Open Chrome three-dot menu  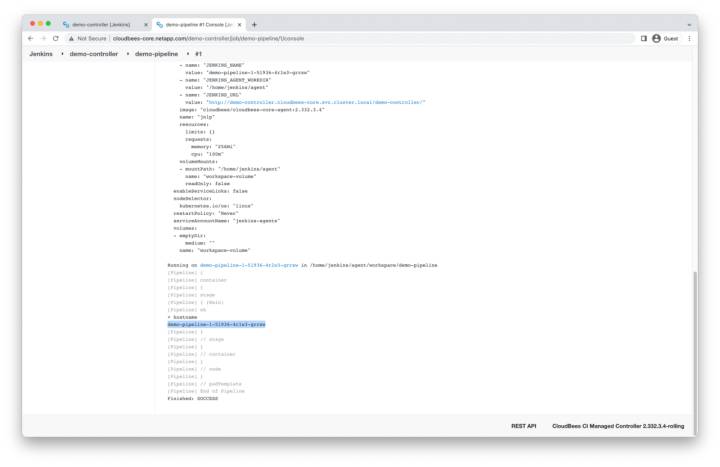coord(689,38)
